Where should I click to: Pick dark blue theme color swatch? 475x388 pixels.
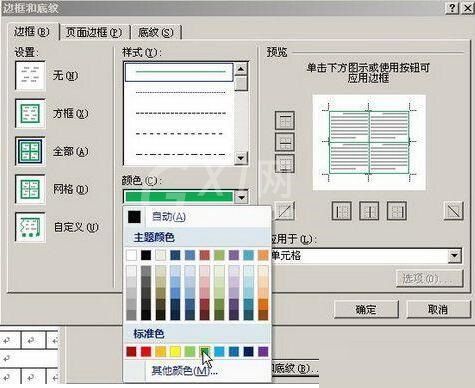coord(175,255)
